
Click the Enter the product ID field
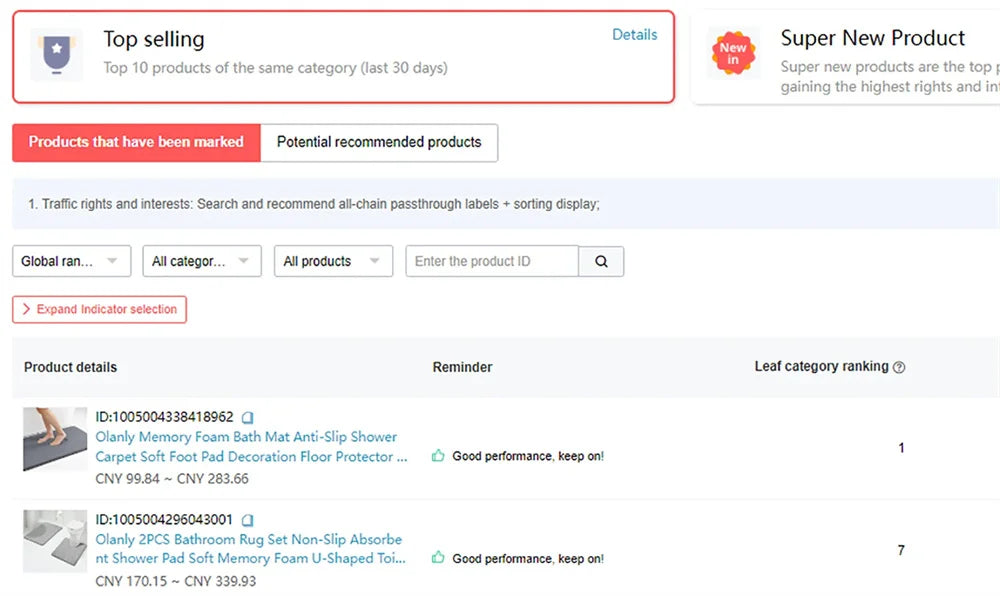492,261
